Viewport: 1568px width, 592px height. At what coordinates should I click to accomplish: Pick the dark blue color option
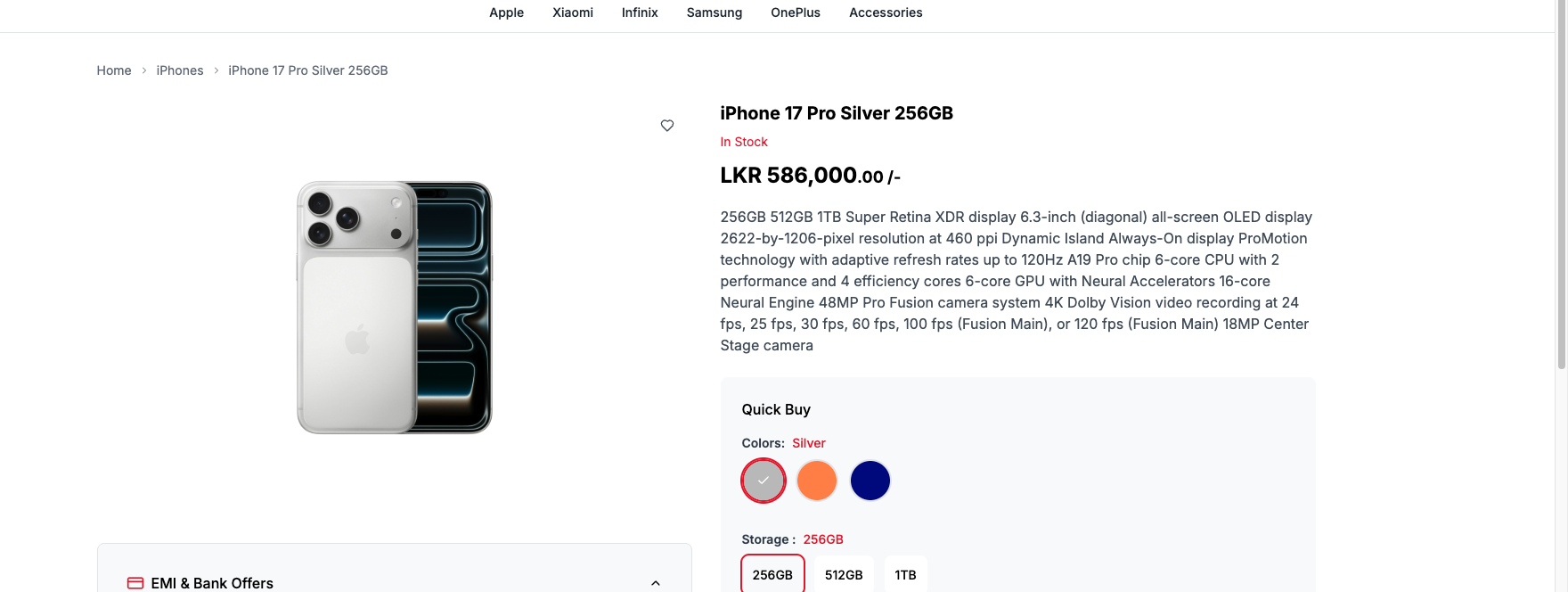tap(870, 481)
